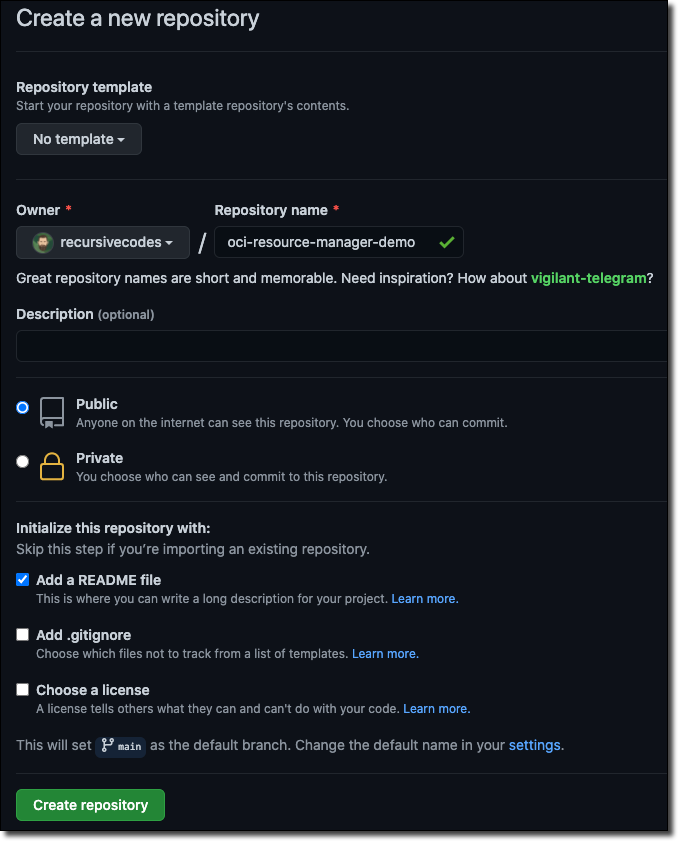Open Learn more link for README file
Viewport: 678px width, 841px height.
[x=424, y=599]
